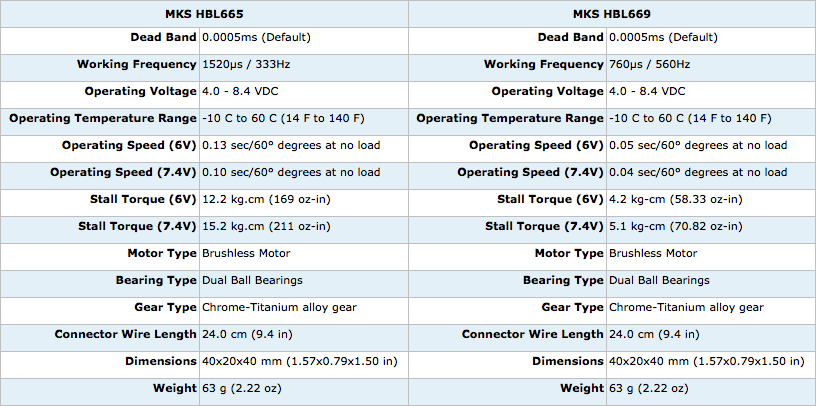Select the HBL665 Brushless Motor value

[246, 253]
